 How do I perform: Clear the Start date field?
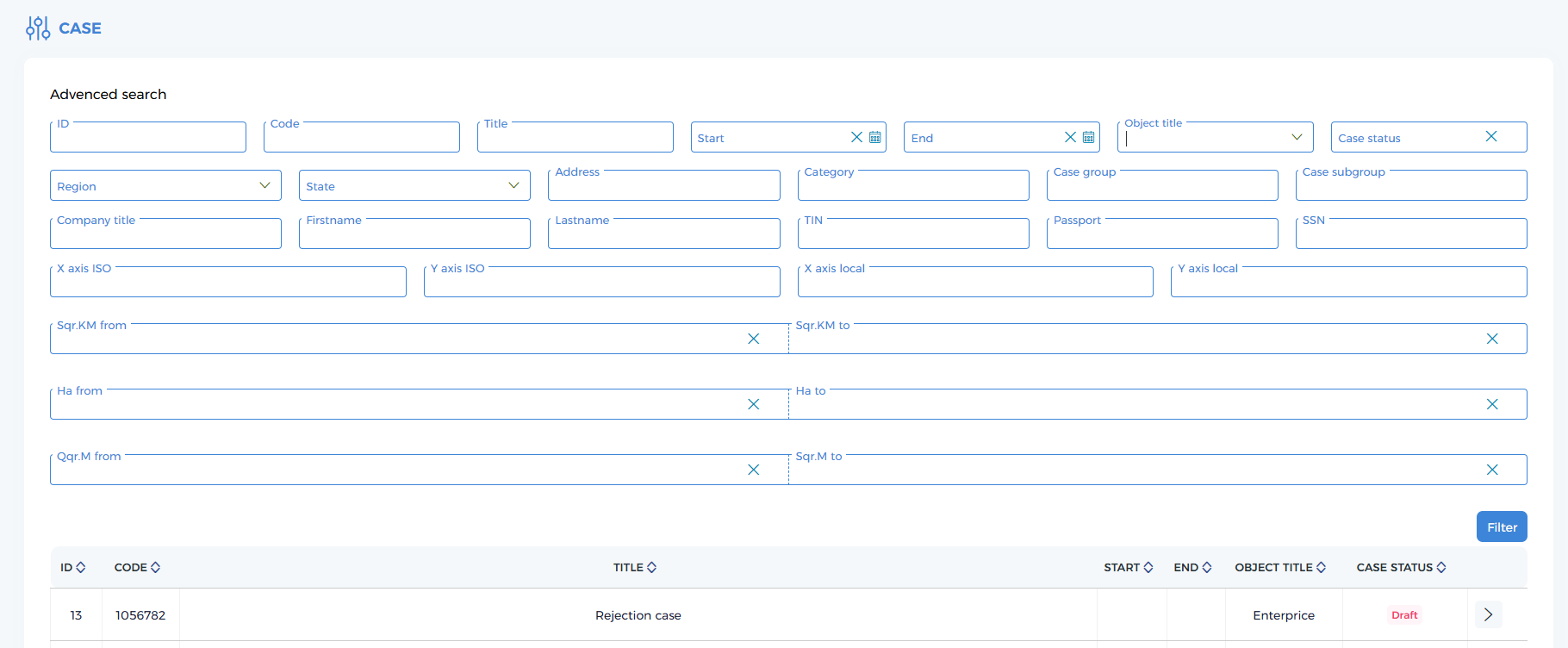coord(856,137)
